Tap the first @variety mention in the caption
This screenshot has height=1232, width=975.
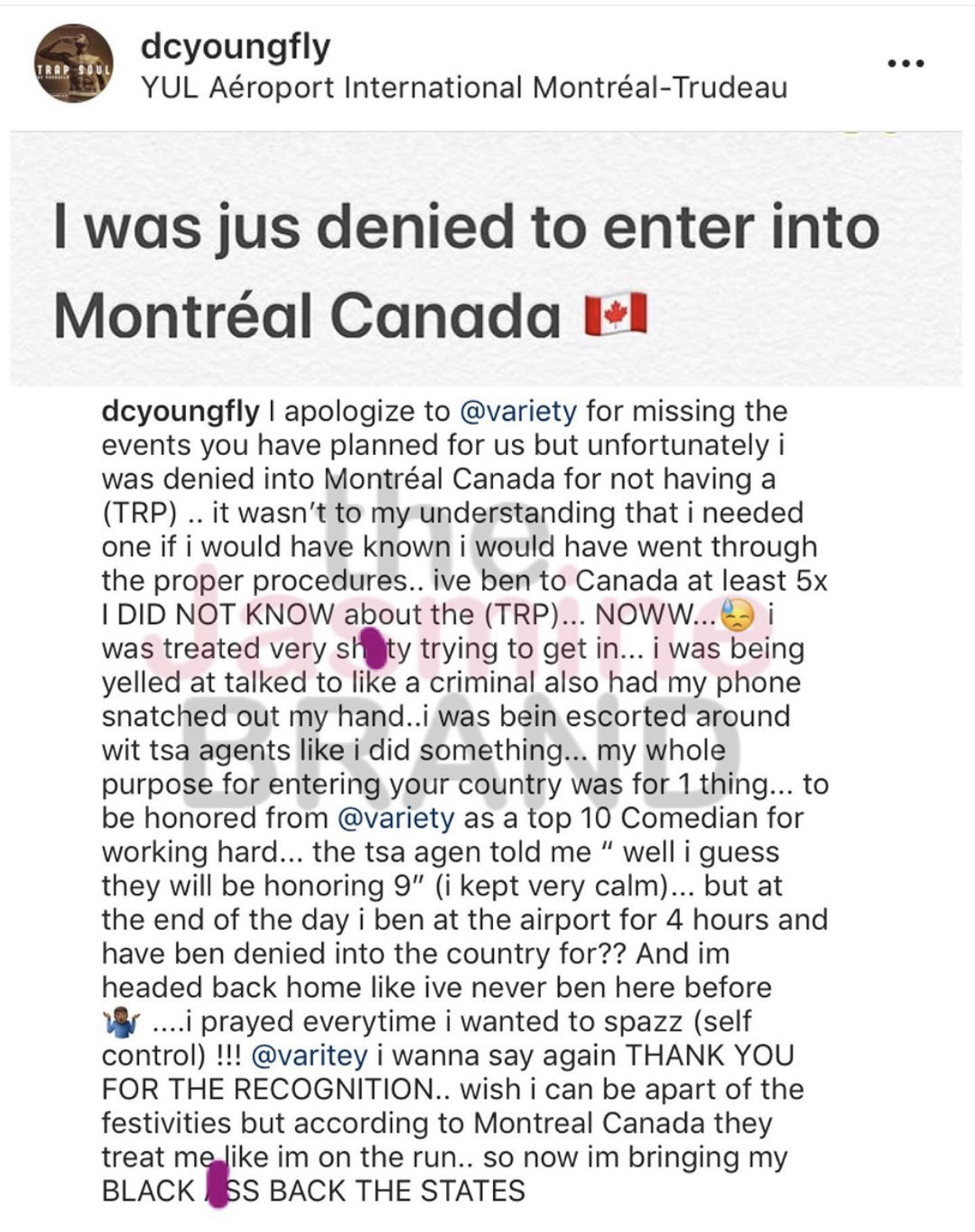point(517,411)
